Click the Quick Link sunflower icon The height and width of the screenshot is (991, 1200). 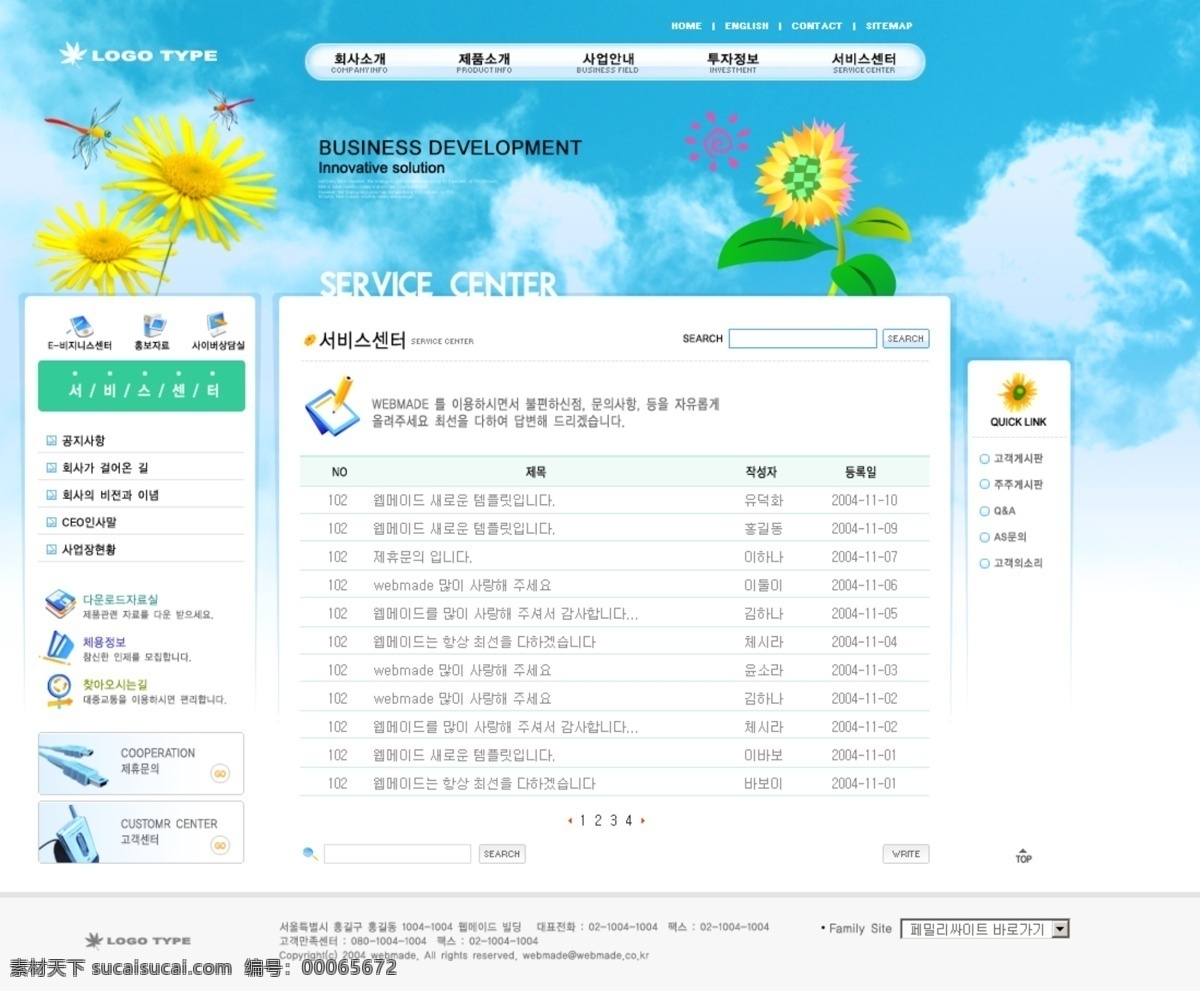(1018, 392)
